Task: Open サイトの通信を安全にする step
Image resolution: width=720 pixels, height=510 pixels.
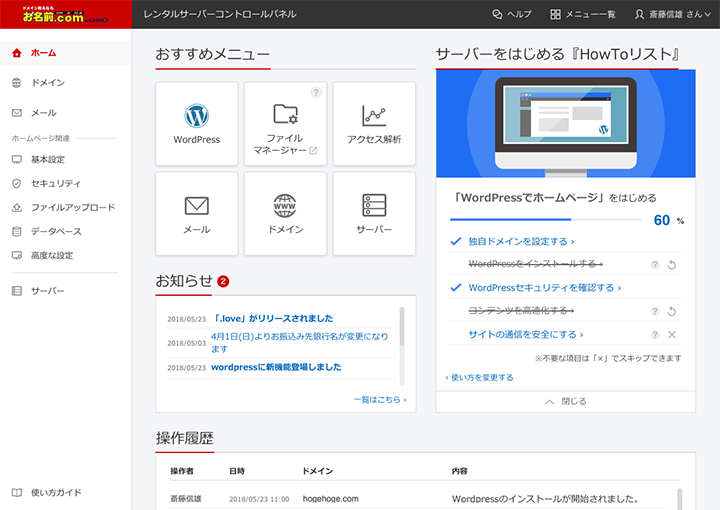Action: pos(526,334)
